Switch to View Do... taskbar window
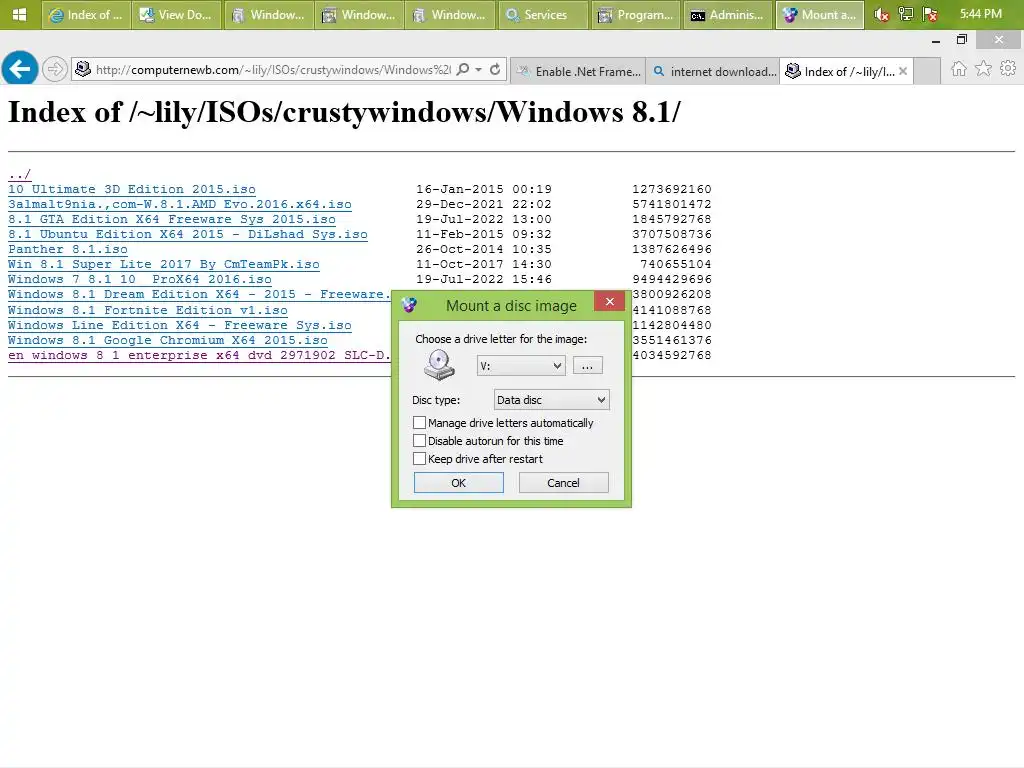The width and height of the screenshot is (1024, 768). [176, 14]
